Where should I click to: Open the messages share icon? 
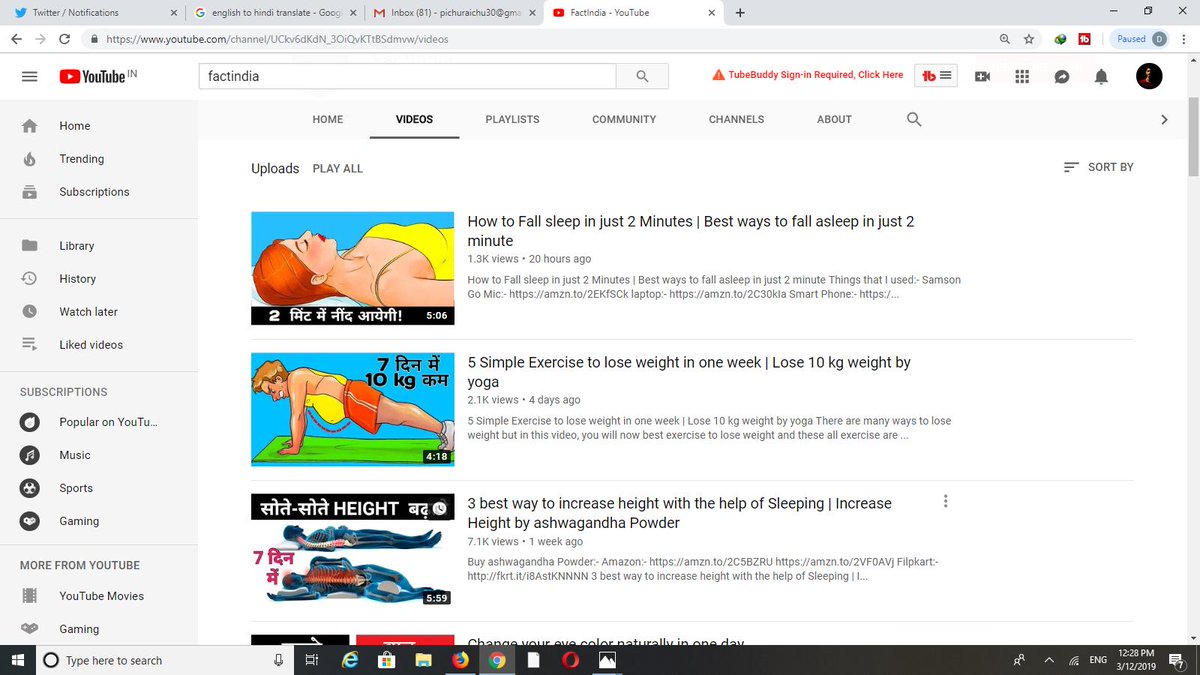[x=1062, y=77]
